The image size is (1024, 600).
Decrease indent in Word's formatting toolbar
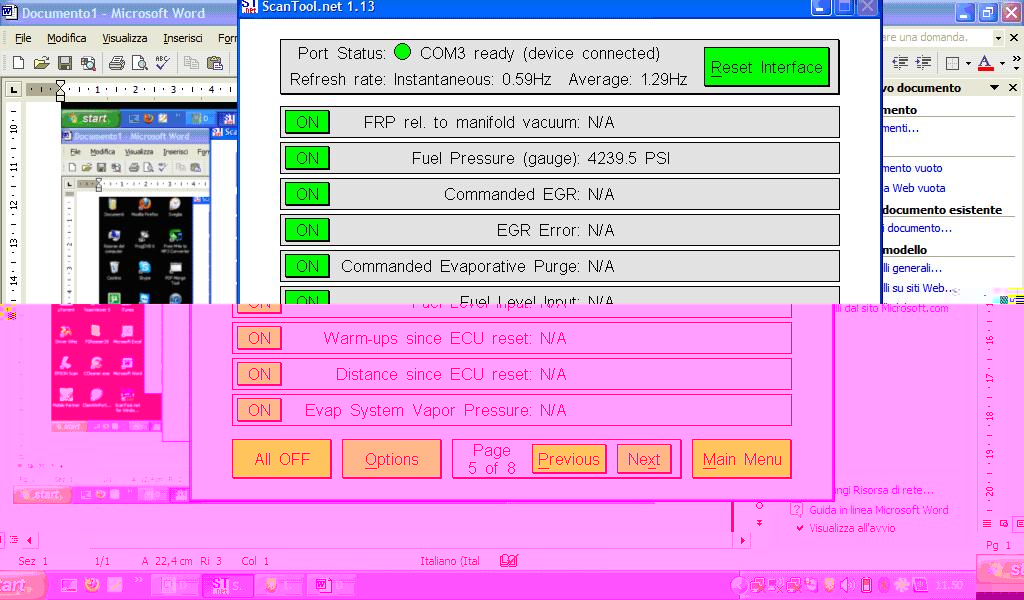pos(900,63)
